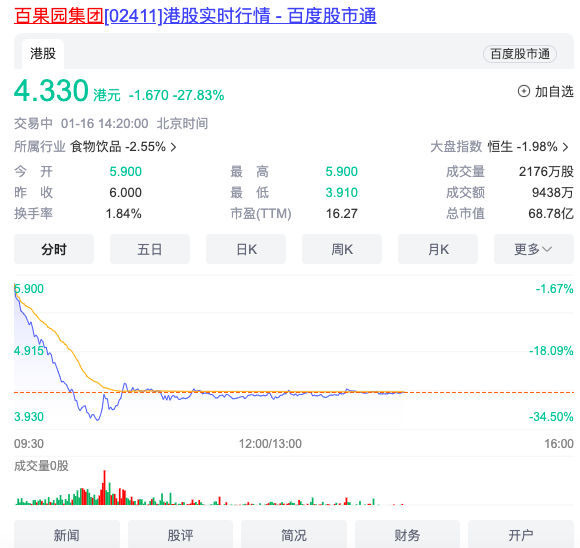Click the chart percentage label -18.09%
This screenshot has width=580, height=548.
pyautogui.click(x=551, y=351)
